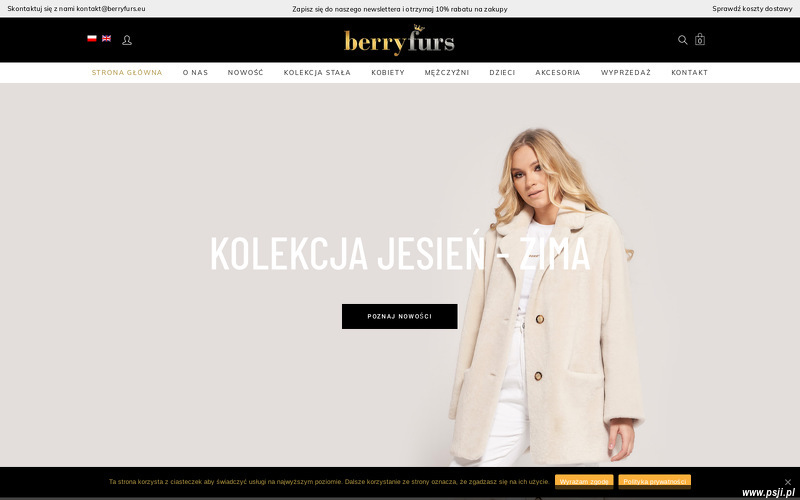Open Kolekcja Stała in the navigation
Screen dimensions: 800x500
tap(317, 72)
